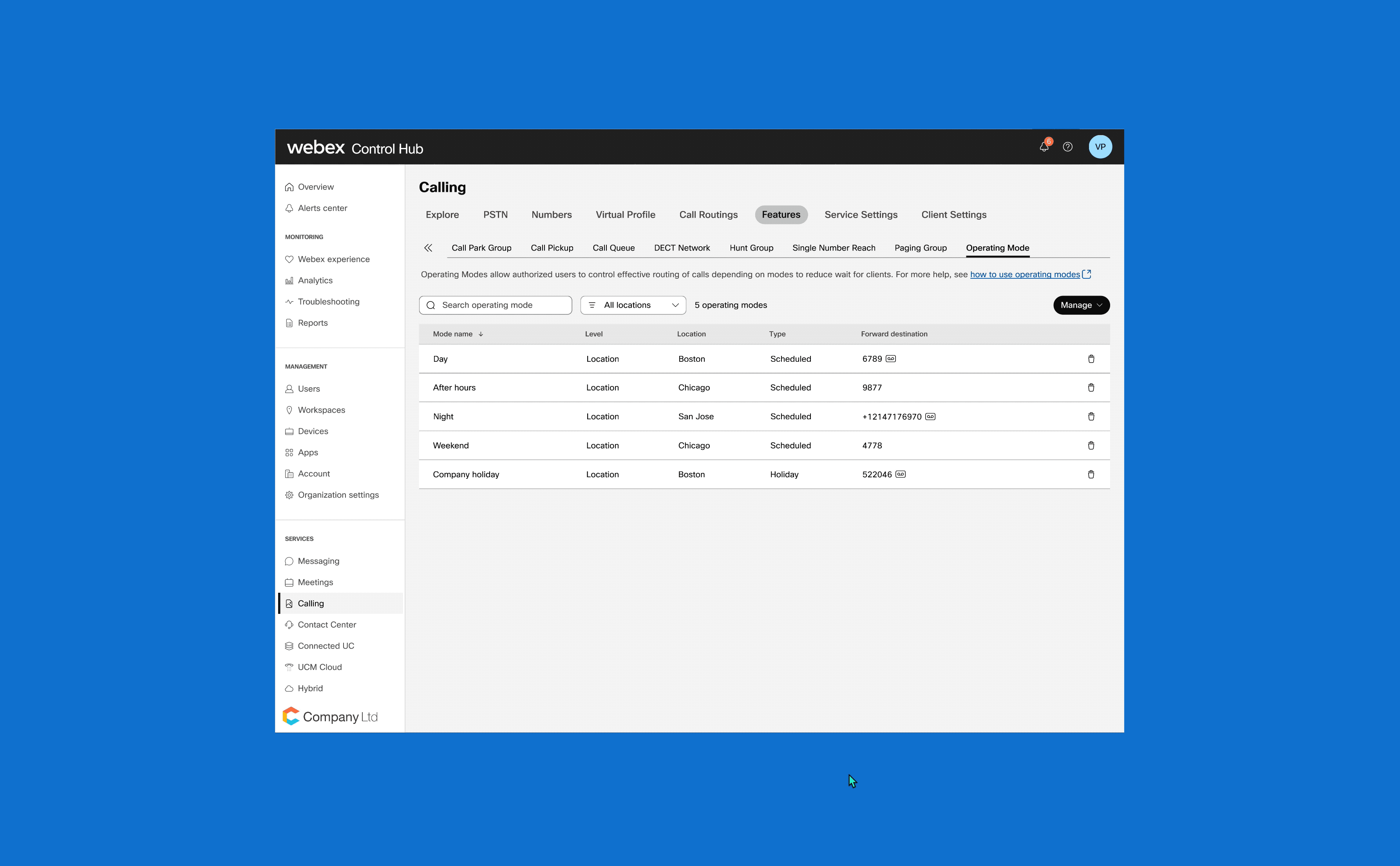Screen dimensions: 1400x866
Task: Click the voicemail icon next to 6789
Action: [x=890, y=359]
